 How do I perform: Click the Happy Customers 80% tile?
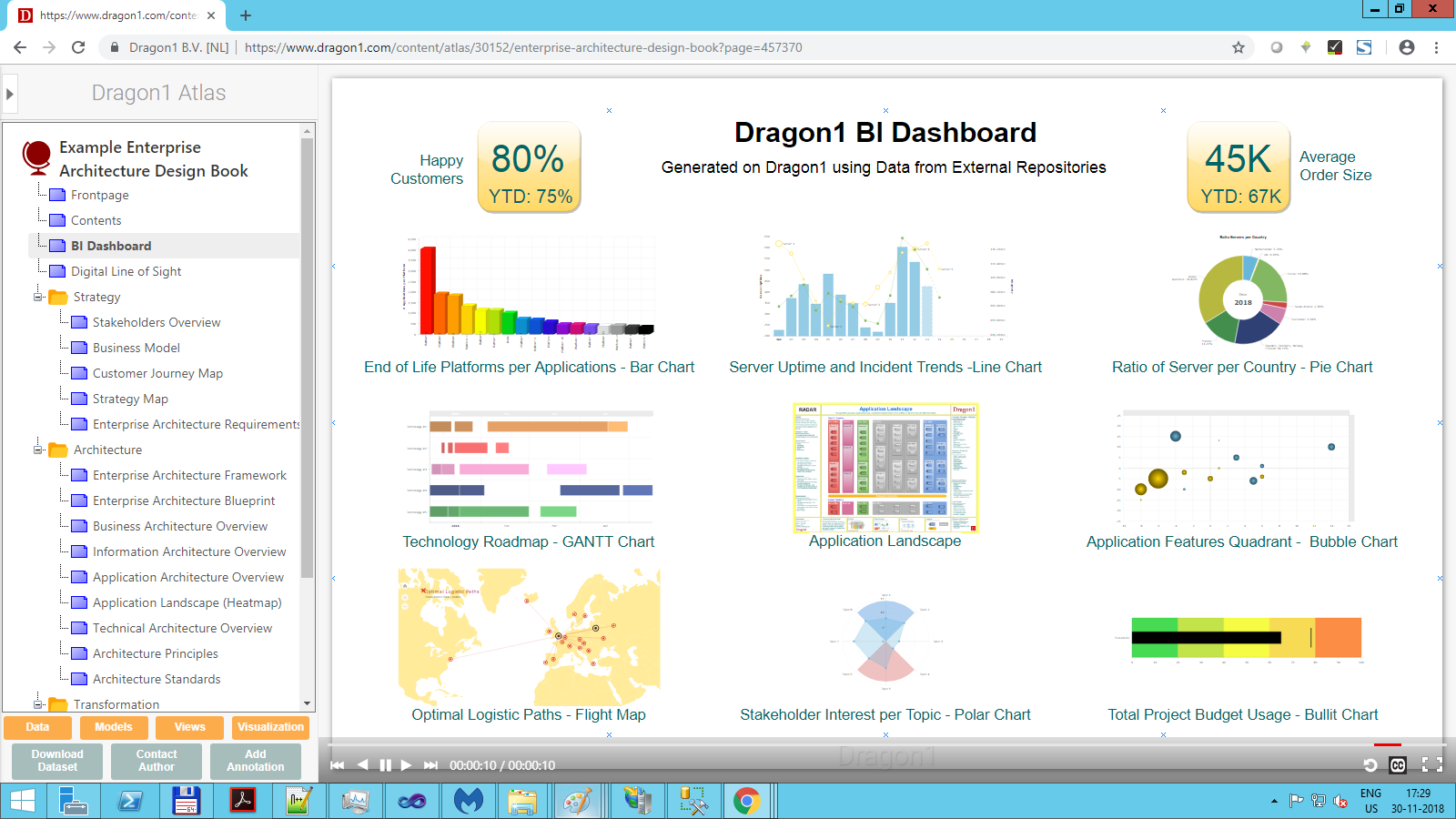coord(530,167)
